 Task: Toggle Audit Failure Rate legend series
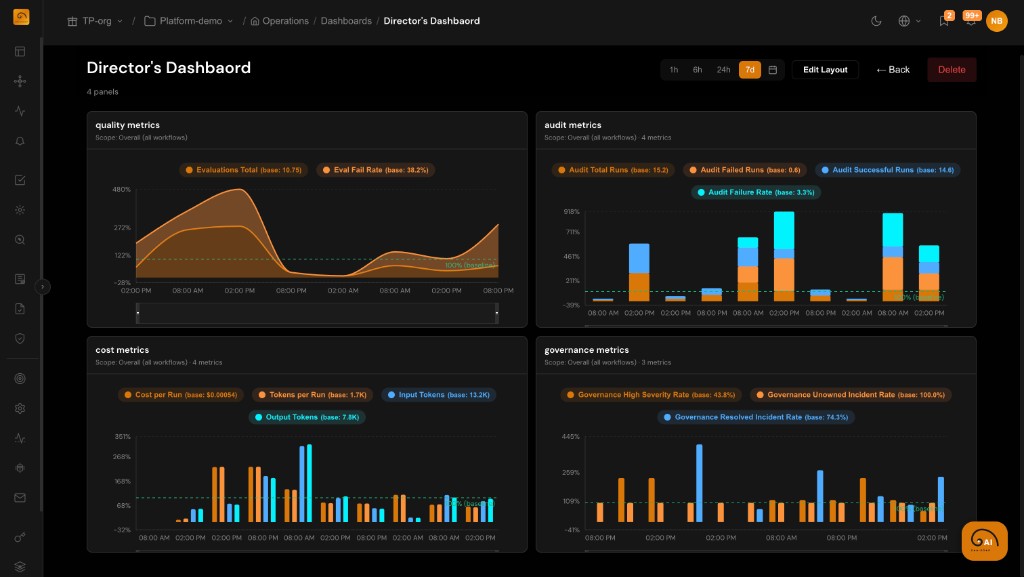click(x=756, y=193)
